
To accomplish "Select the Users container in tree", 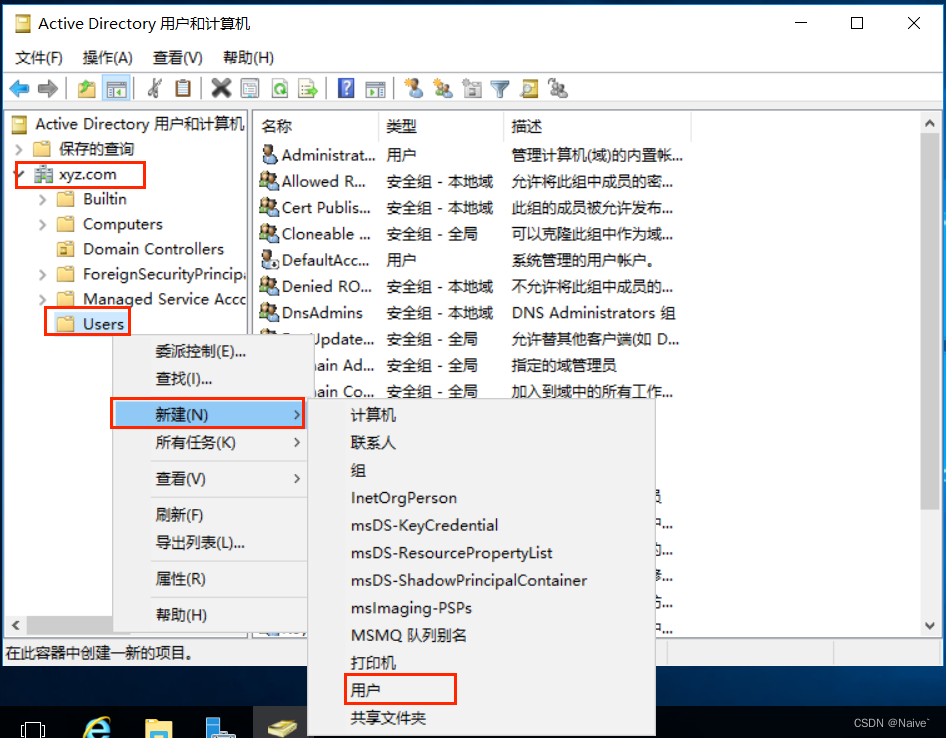I will pos(103,324).
